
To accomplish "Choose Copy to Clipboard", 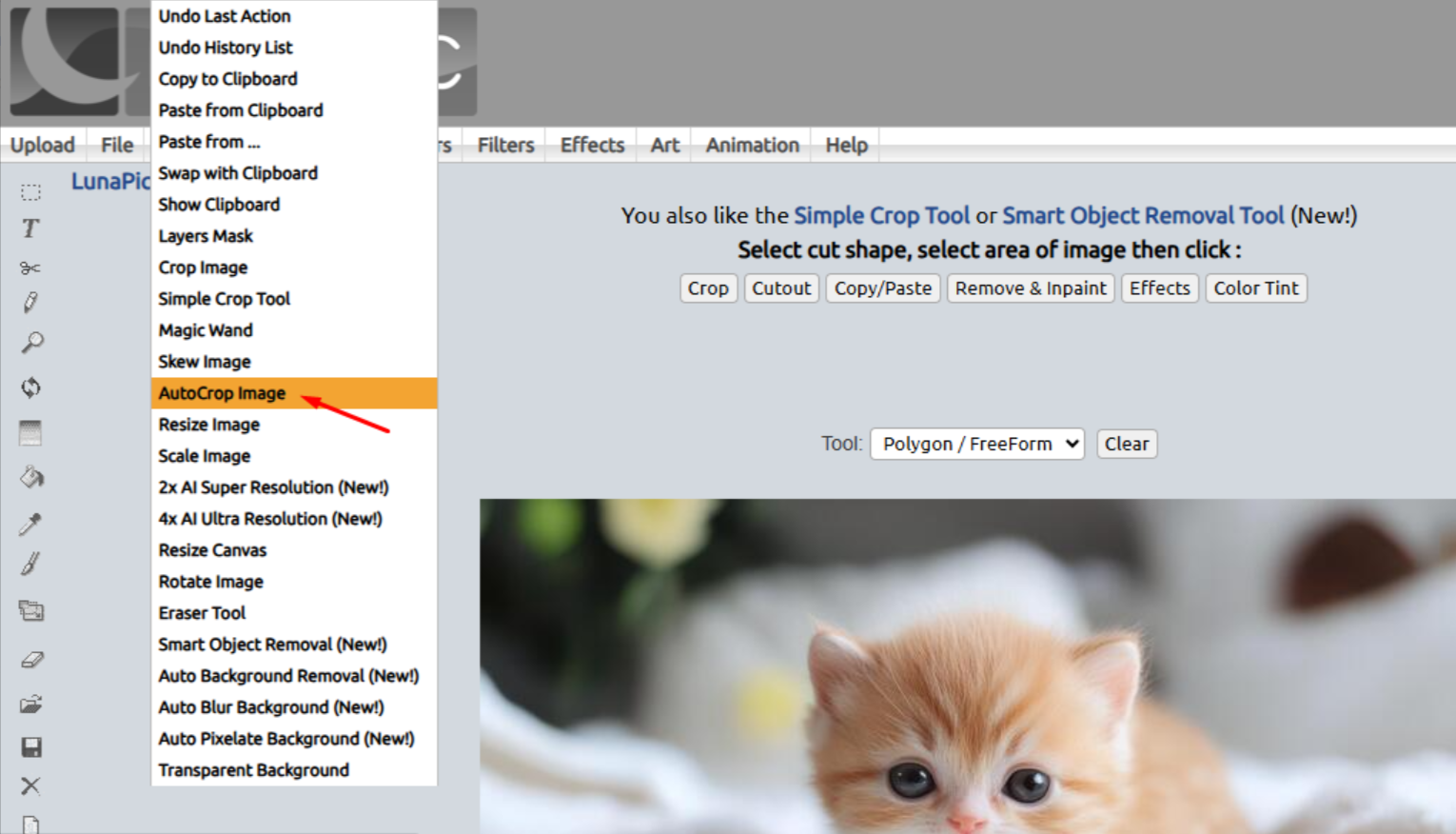I will click(294, 79).
